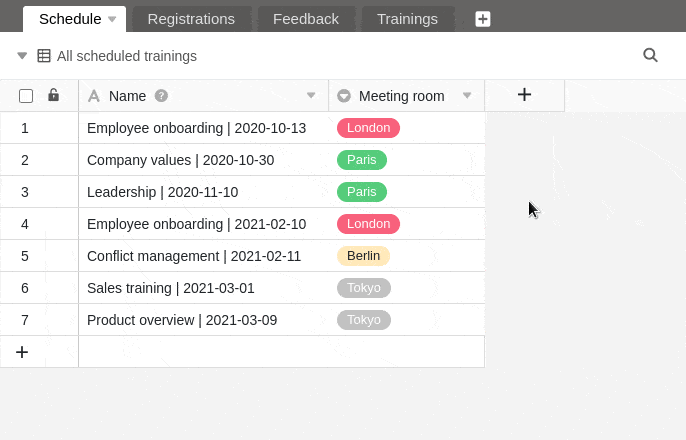Click the Meeting room single-select icon

344,96
